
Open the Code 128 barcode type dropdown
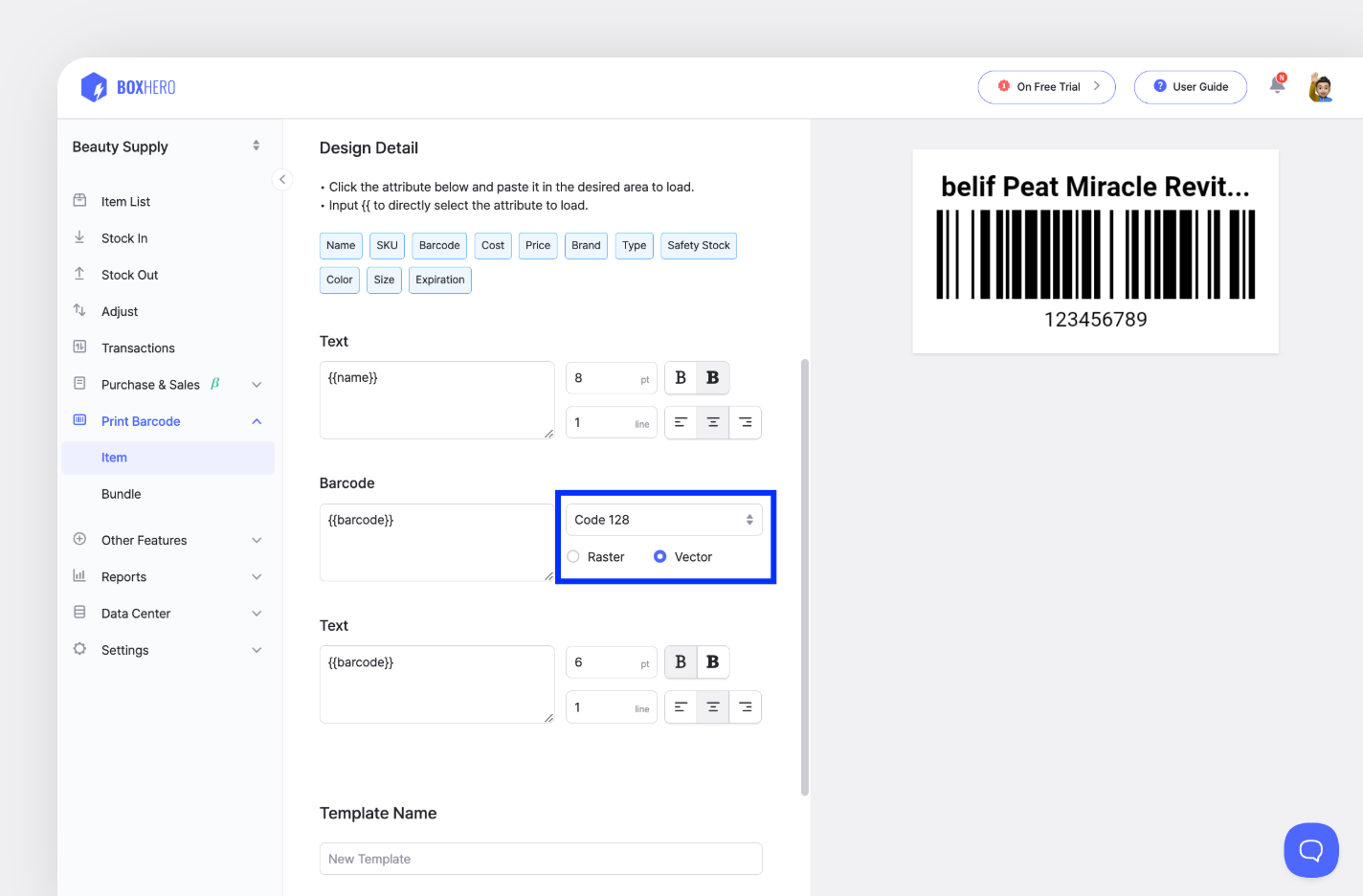[663, 519]
